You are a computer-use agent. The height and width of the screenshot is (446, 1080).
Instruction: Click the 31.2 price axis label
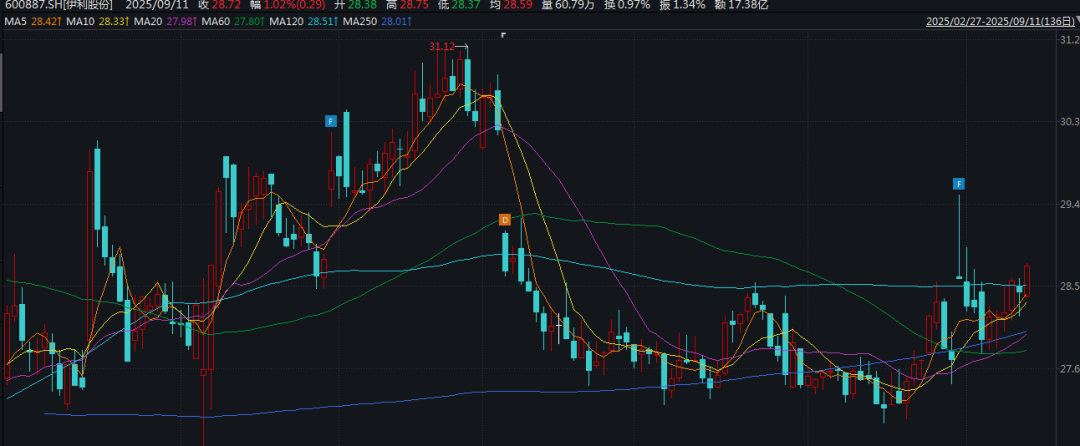pos(1068,40)
